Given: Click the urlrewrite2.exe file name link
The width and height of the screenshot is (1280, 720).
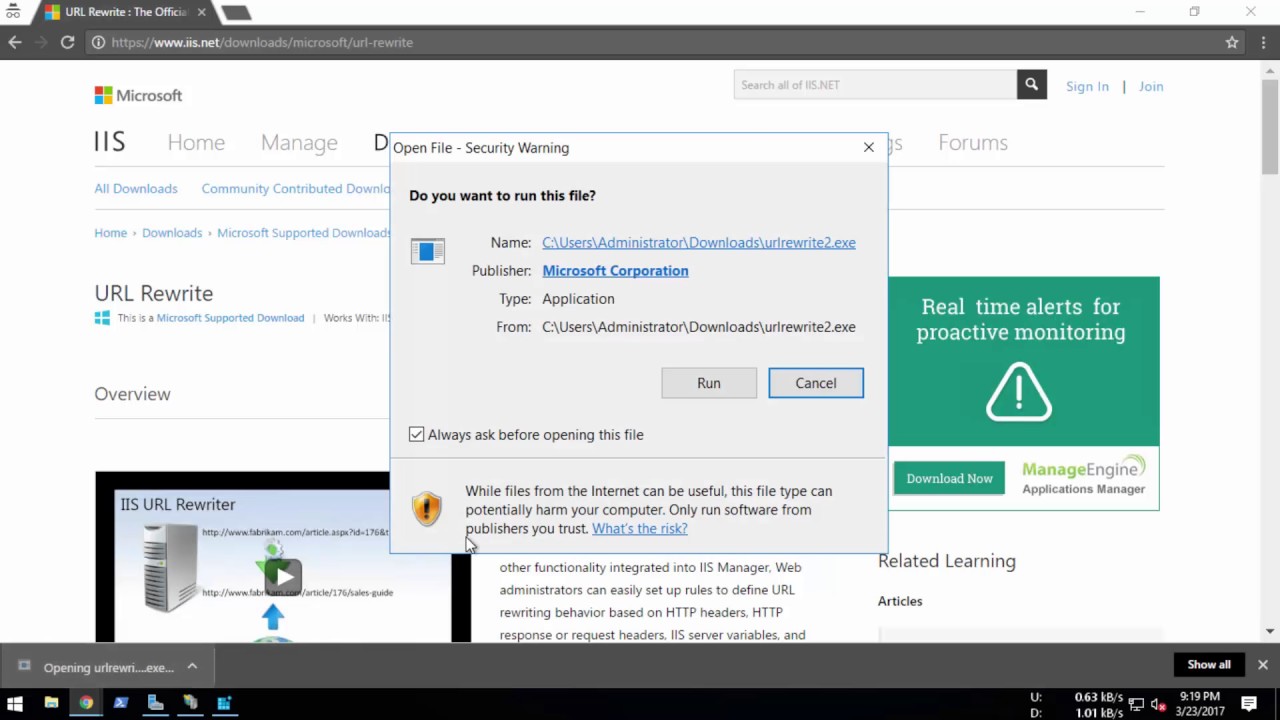Looking at the screenshot, I should click(x=699, y=242).
